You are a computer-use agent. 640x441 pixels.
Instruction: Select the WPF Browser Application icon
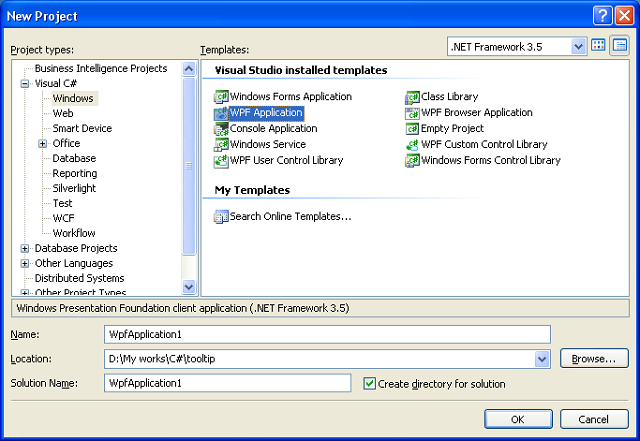click(x=412, y=113)
